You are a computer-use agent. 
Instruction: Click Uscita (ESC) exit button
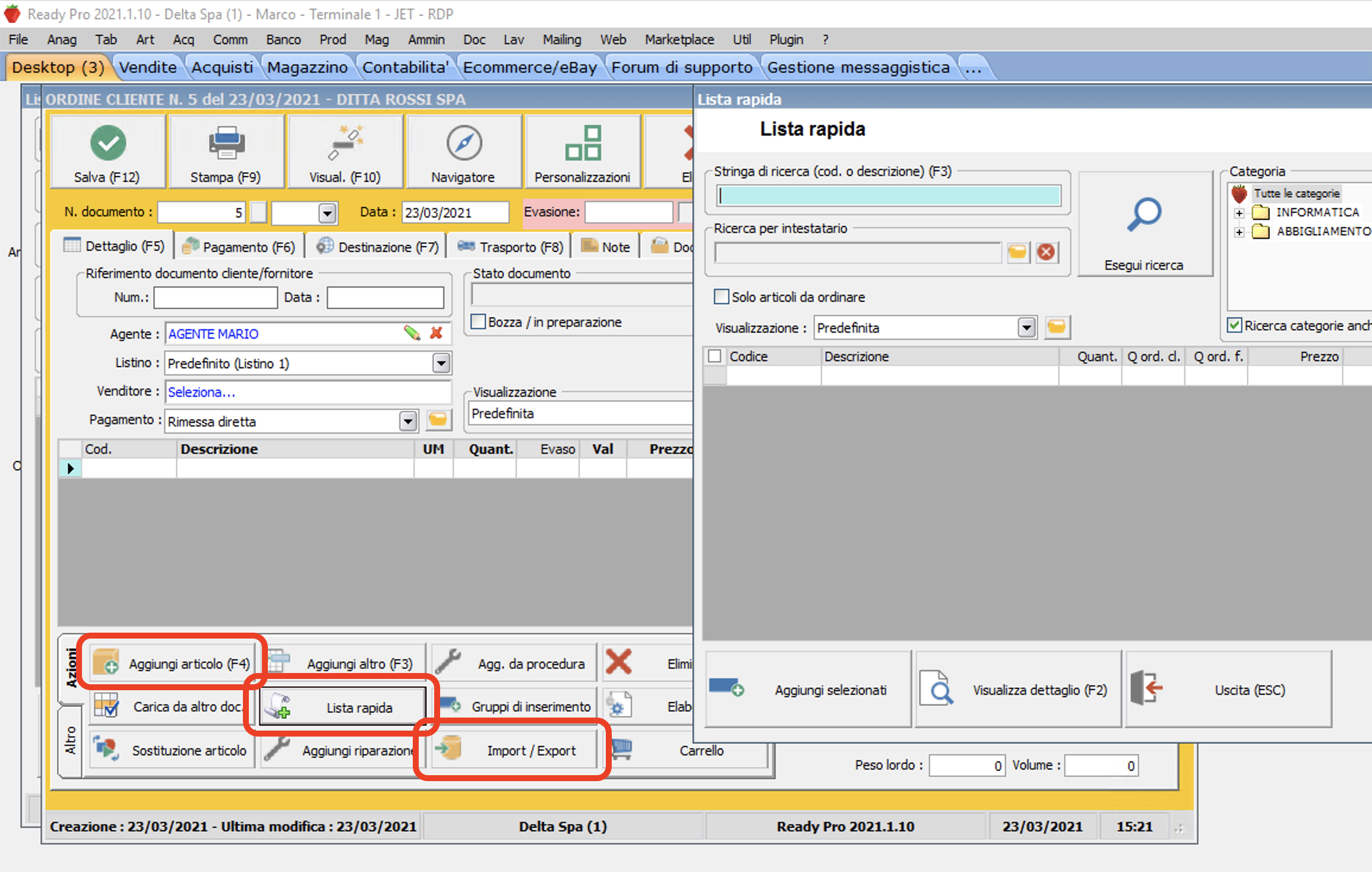(x=1228, y=689)
